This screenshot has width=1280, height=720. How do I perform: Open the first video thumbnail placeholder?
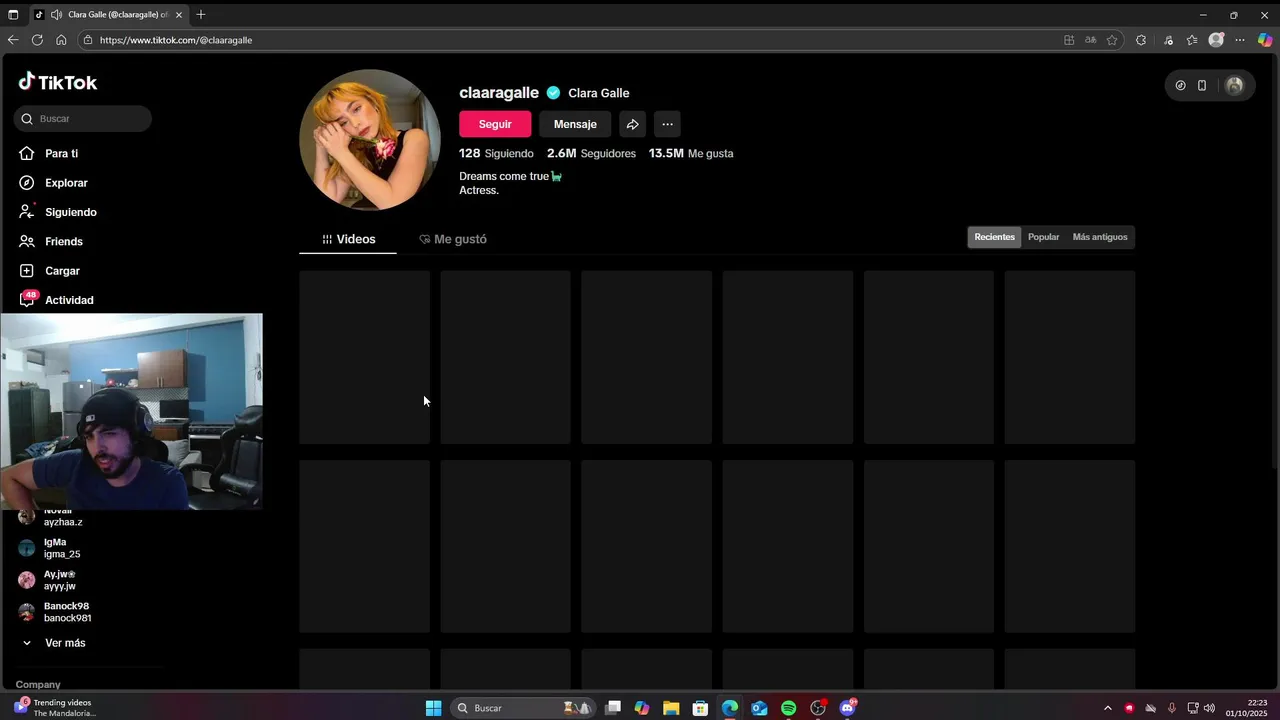pos(364,357)
